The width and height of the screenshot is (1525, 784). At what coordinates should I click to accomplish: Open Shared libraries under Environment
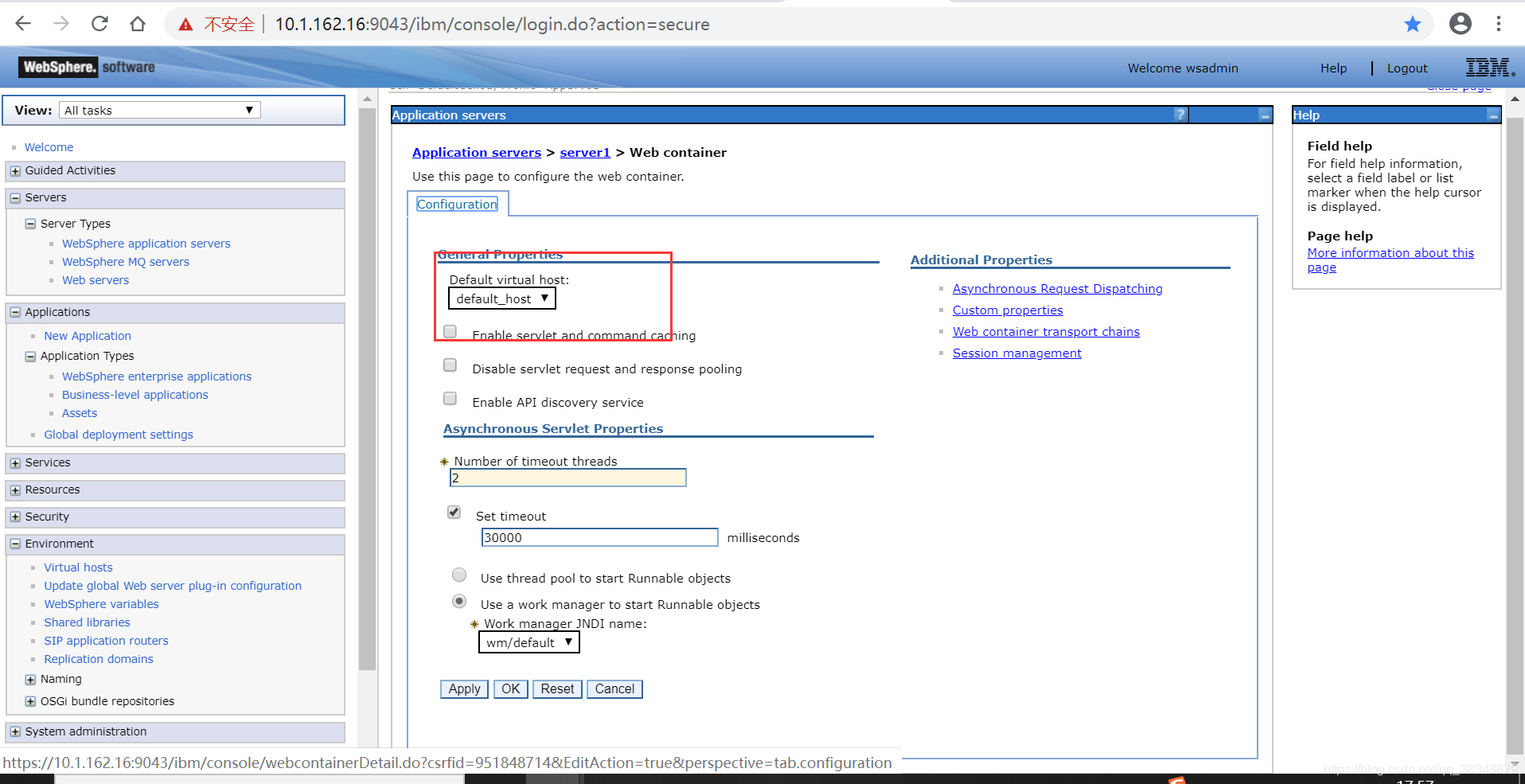coord(87,622)
